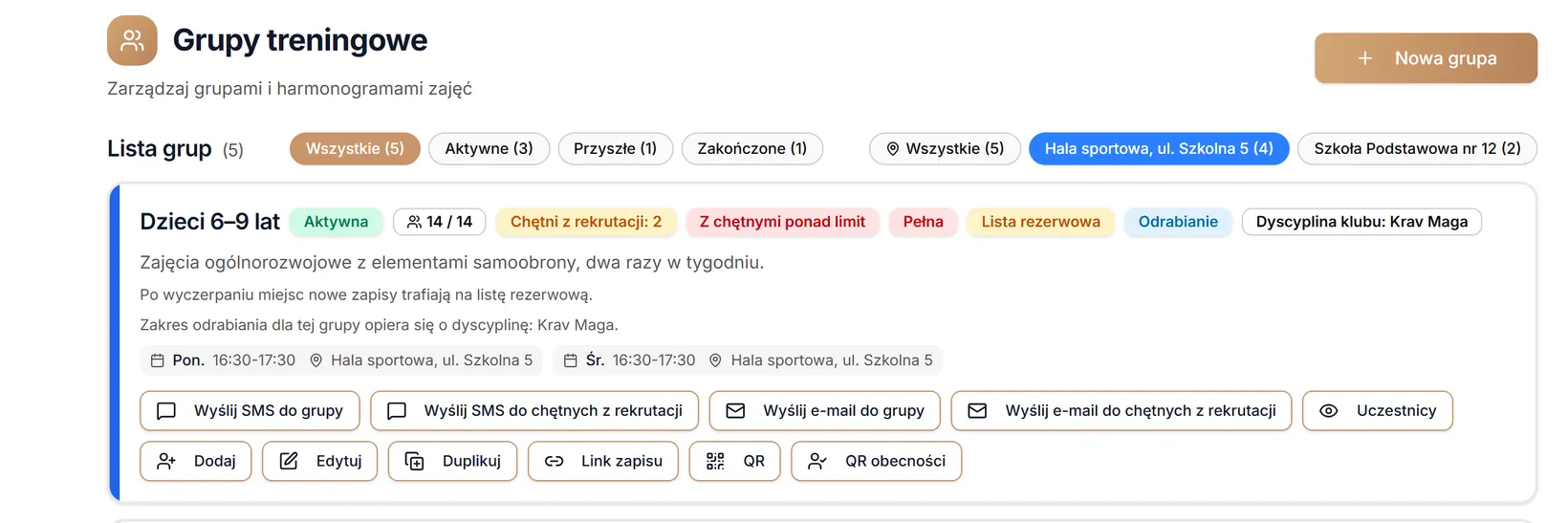Viewport: 1568px width, 523px height.
Task: Click the QR code icon on QR button
Action: coord(715,461)
